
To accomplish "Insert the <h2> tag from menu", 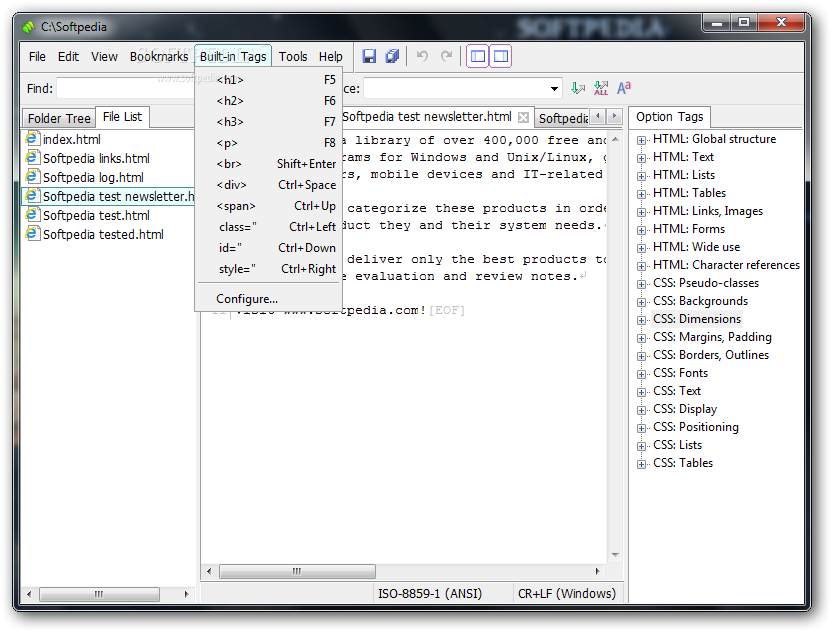I will (x=268, y=101).
